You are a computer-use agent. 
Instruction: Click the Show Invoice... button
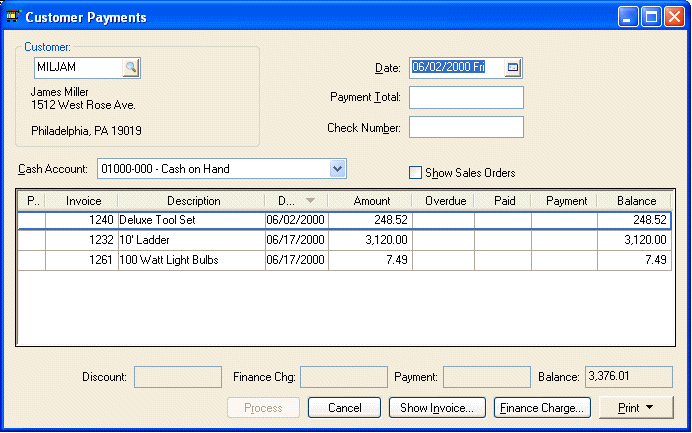[437, 407]
